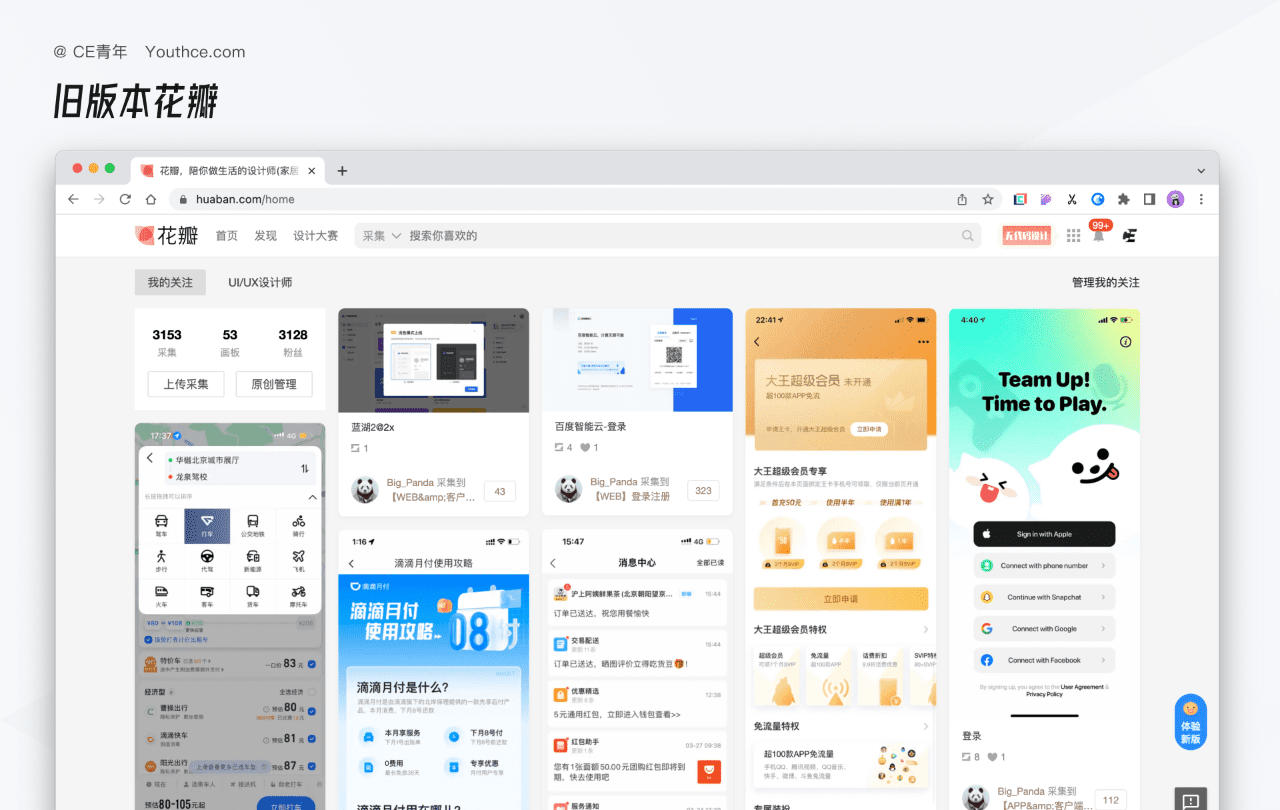This screenshot has width=1280, height=810.
Task: Click repin icon under 蓝湖2@2x
Action: coord(355,448)
